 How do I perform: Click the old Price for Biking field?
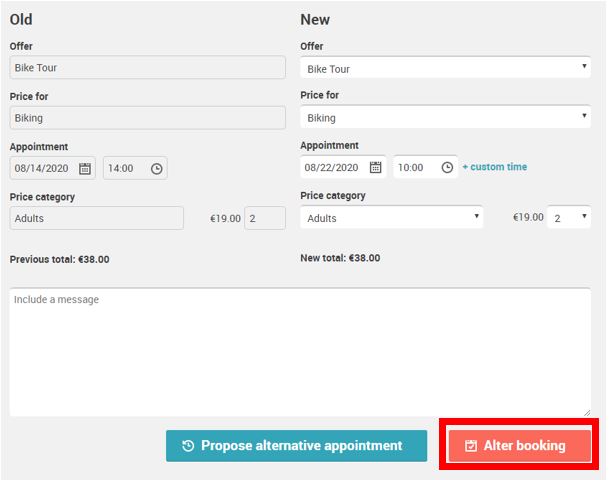[x=147, y=118]
